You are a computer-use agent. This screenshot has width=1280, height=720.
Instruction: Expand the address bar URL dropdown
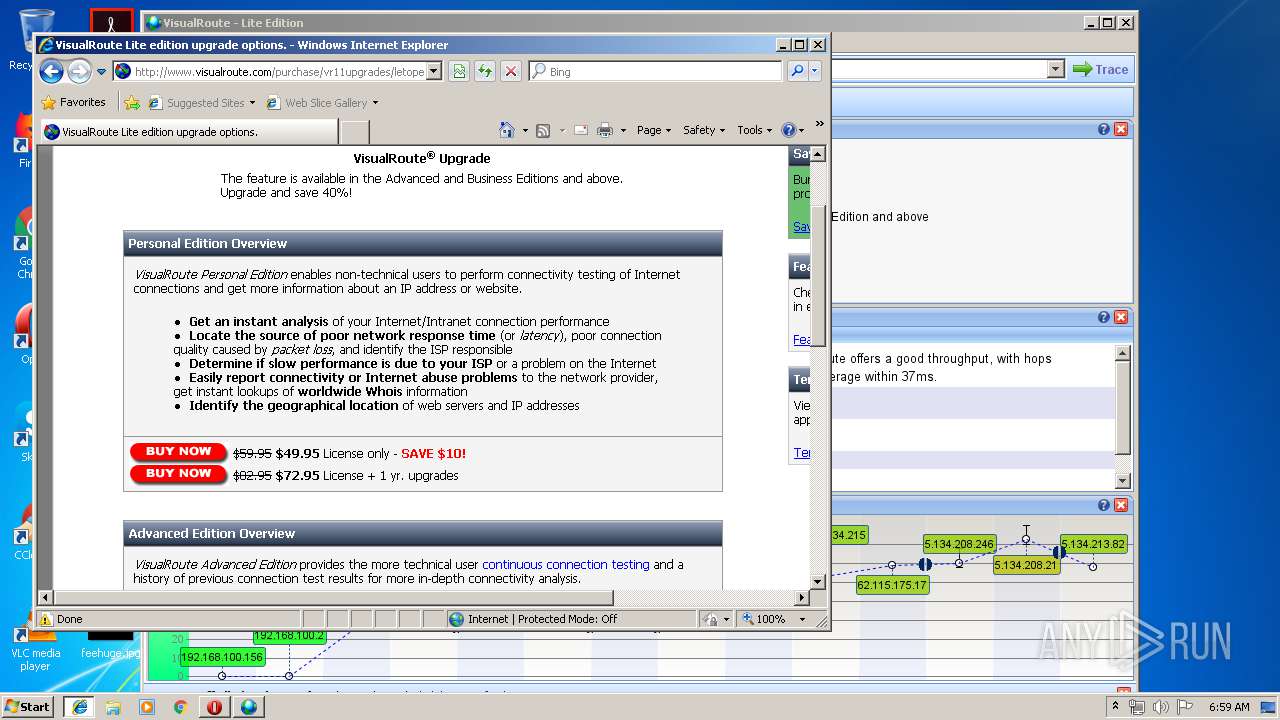(x=433, y=72)
